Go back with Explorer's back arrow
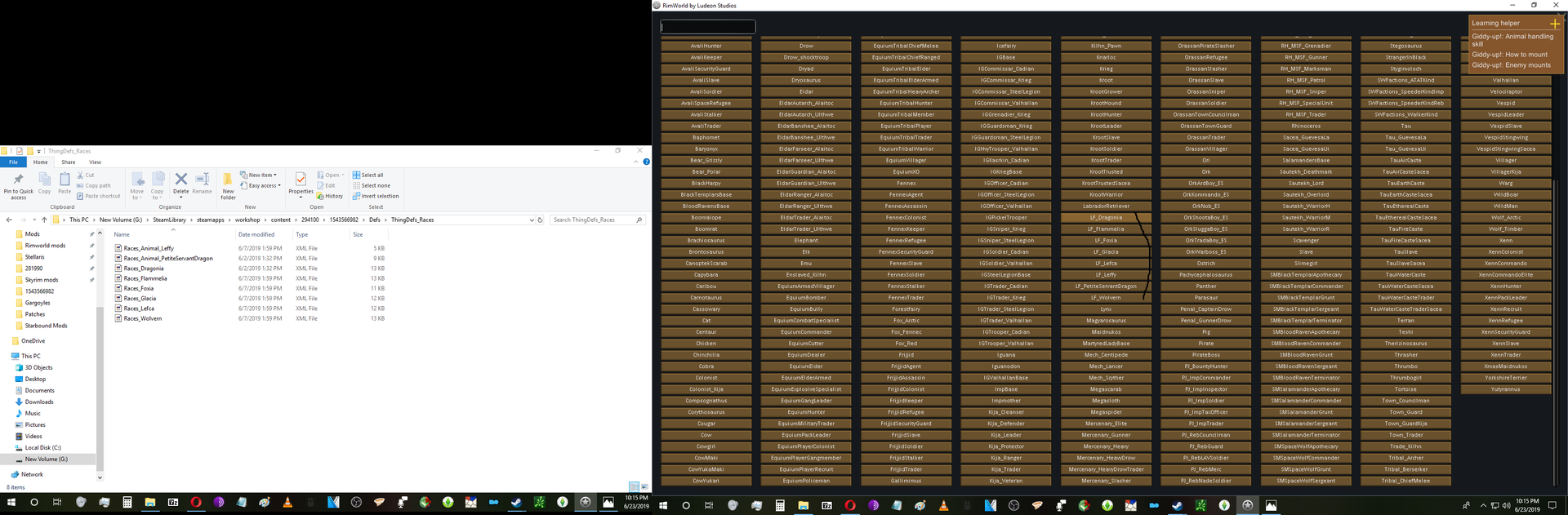The width and height of the screenshot is (1568, 515). (9, 220)
